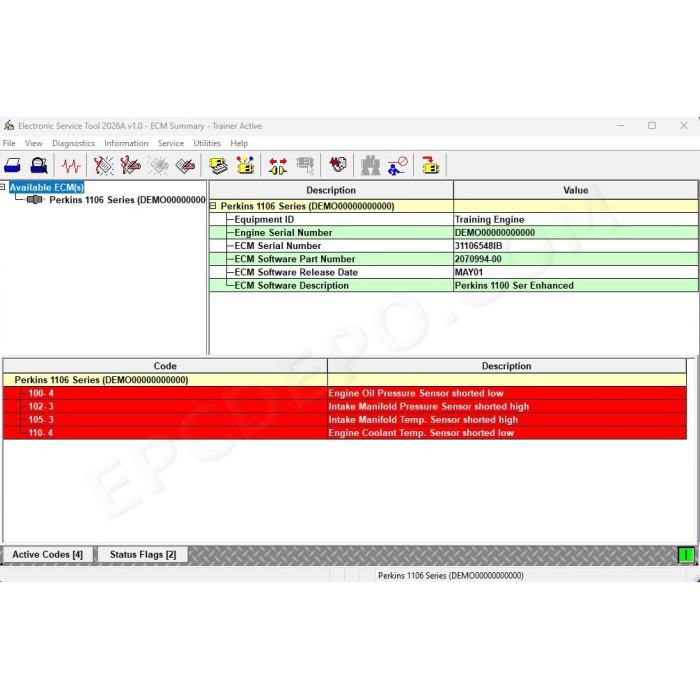This screenshot has width=700, height=700.
Task: Open the Status Tool waveform icon
Action: coord(71,166)
